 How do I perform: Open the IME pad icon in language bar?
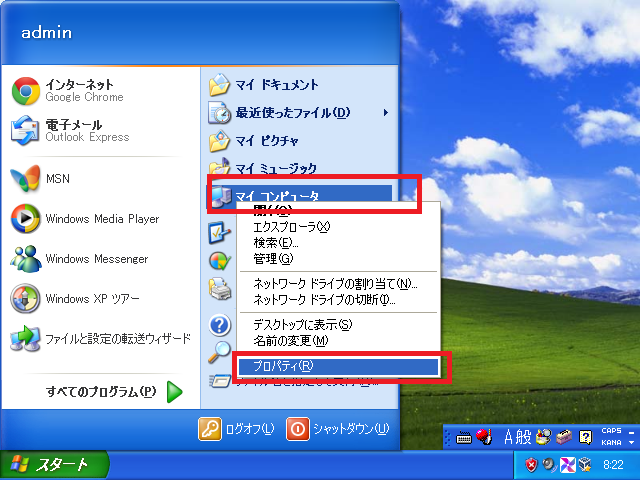click(543, 437)
